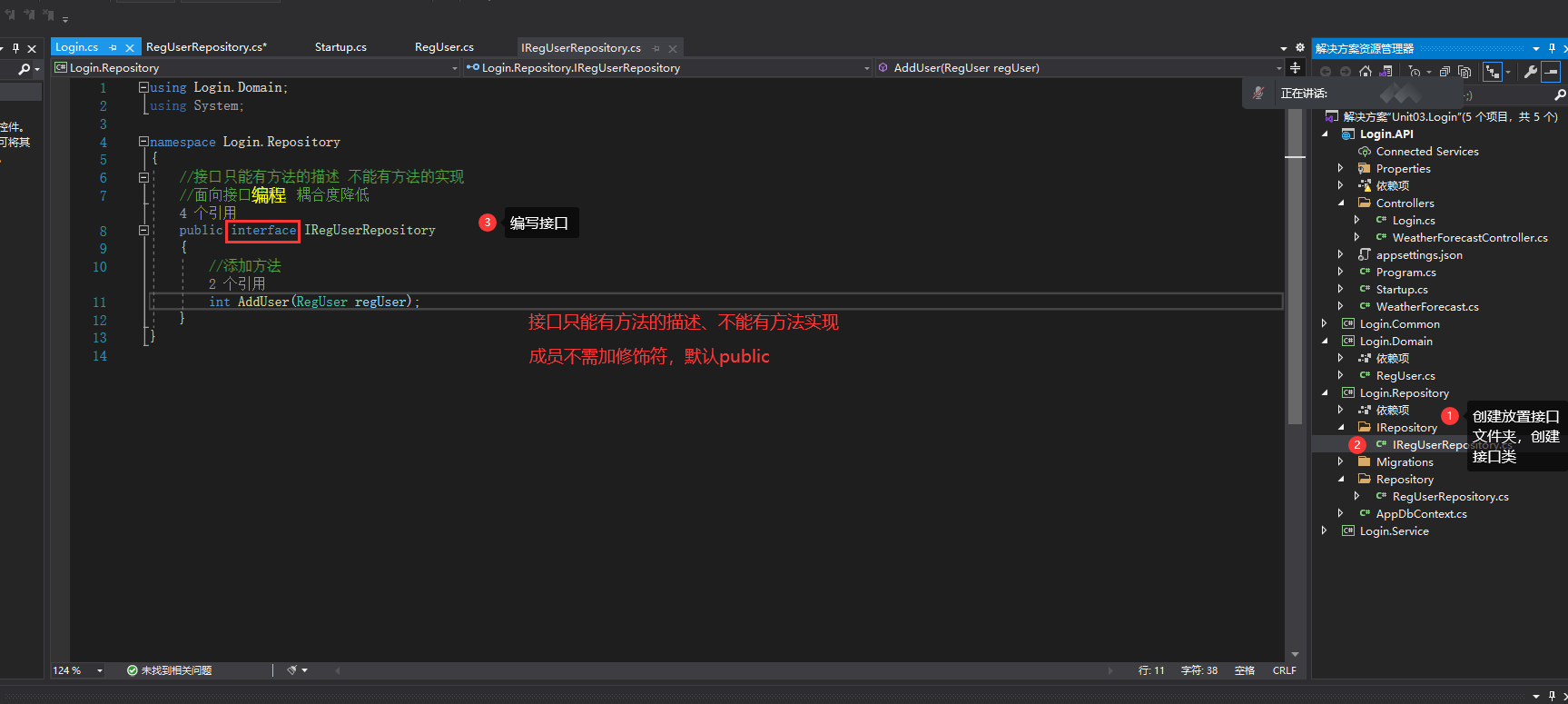
Task: Switch to the Startup.cs tab
Action: 340,47
